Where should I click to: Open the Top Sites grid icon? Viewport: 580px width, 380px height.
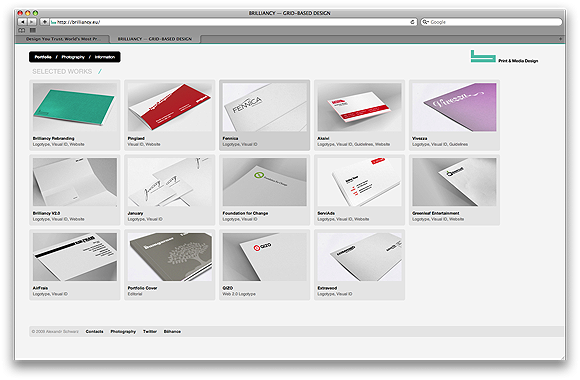(x=33, y=30)
